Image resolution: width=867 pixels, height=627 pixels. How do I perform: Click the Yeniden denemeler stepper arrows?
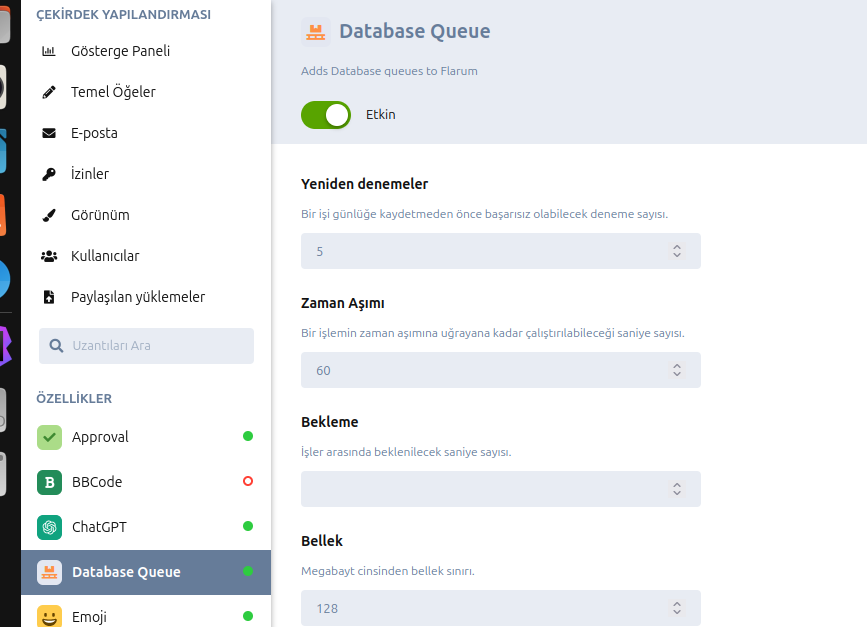click(677, 251)
